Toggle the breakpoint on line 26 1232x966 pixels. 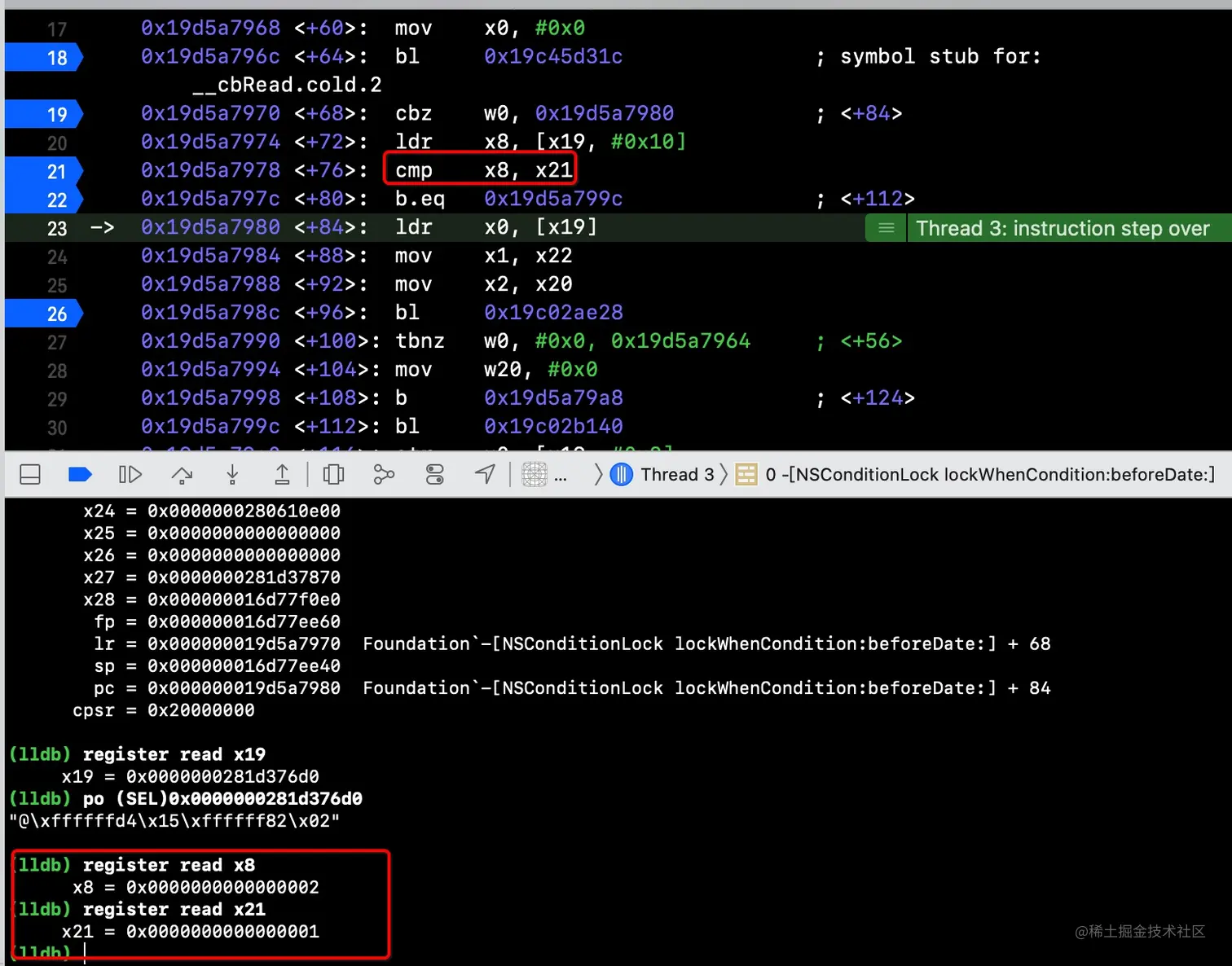point(45,314)
